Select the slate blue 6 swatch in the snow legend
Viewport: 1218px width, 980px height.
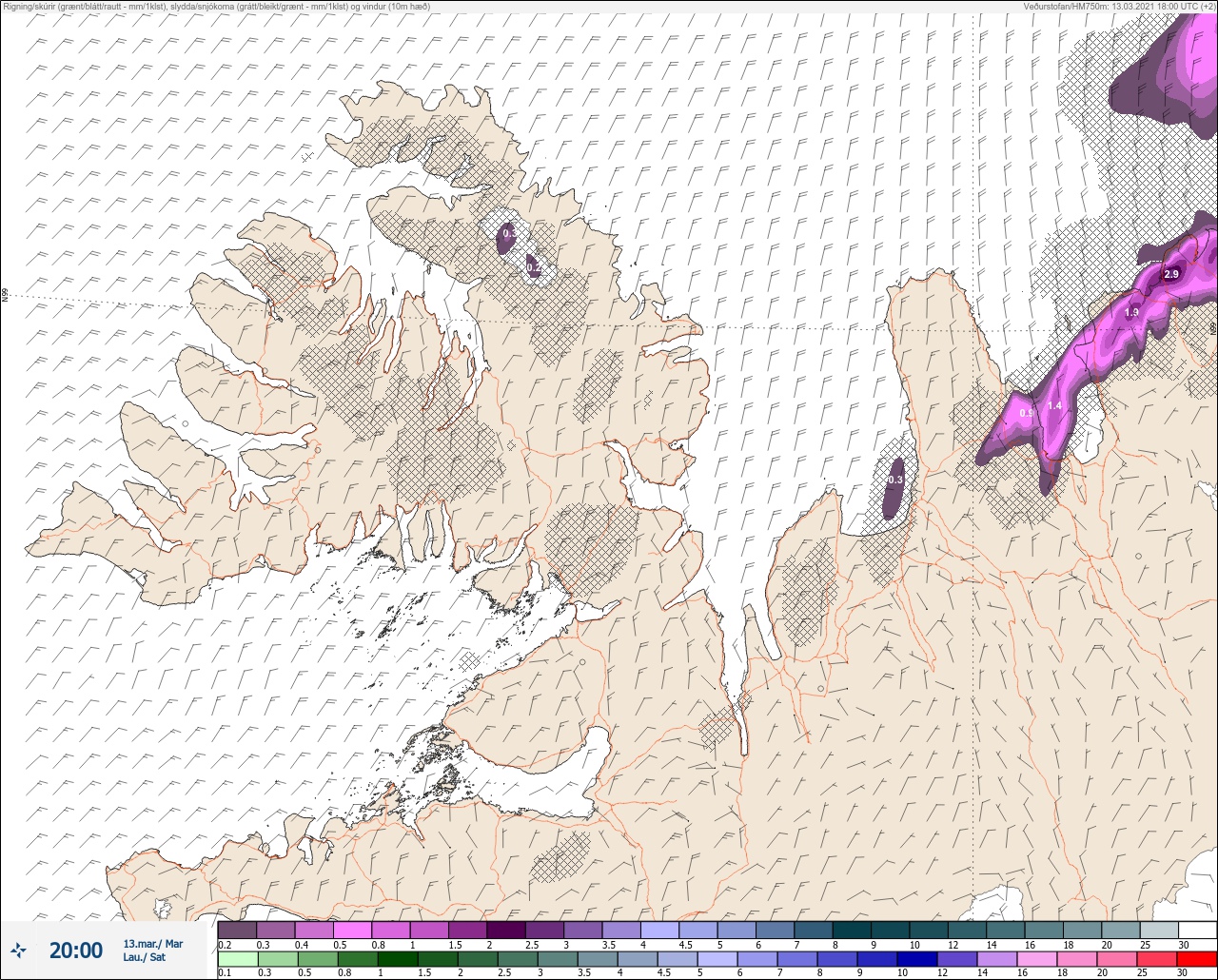[x=775, y=930]
